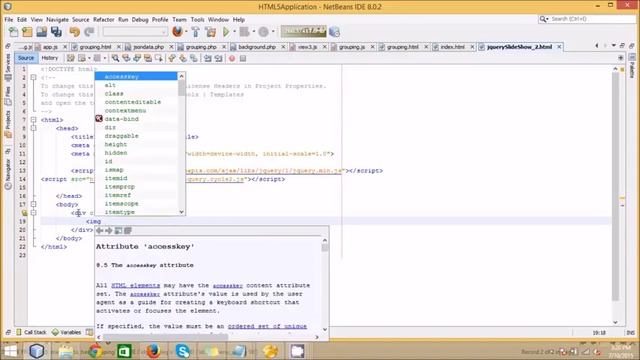Image resolution: width=640 pixels, height=360 pixels.
Task: Click the open in external browser icon in documentation popup
Action: point(118,231)
